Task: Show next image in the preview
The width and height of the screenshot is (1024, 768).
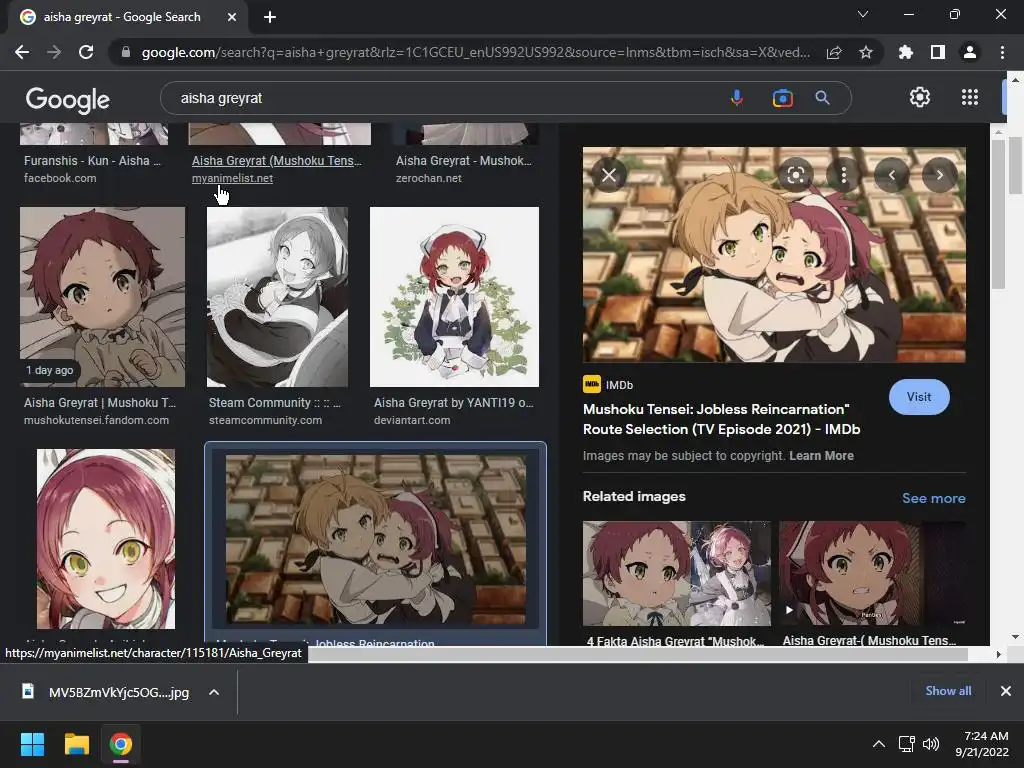Action: click(940, 175)
